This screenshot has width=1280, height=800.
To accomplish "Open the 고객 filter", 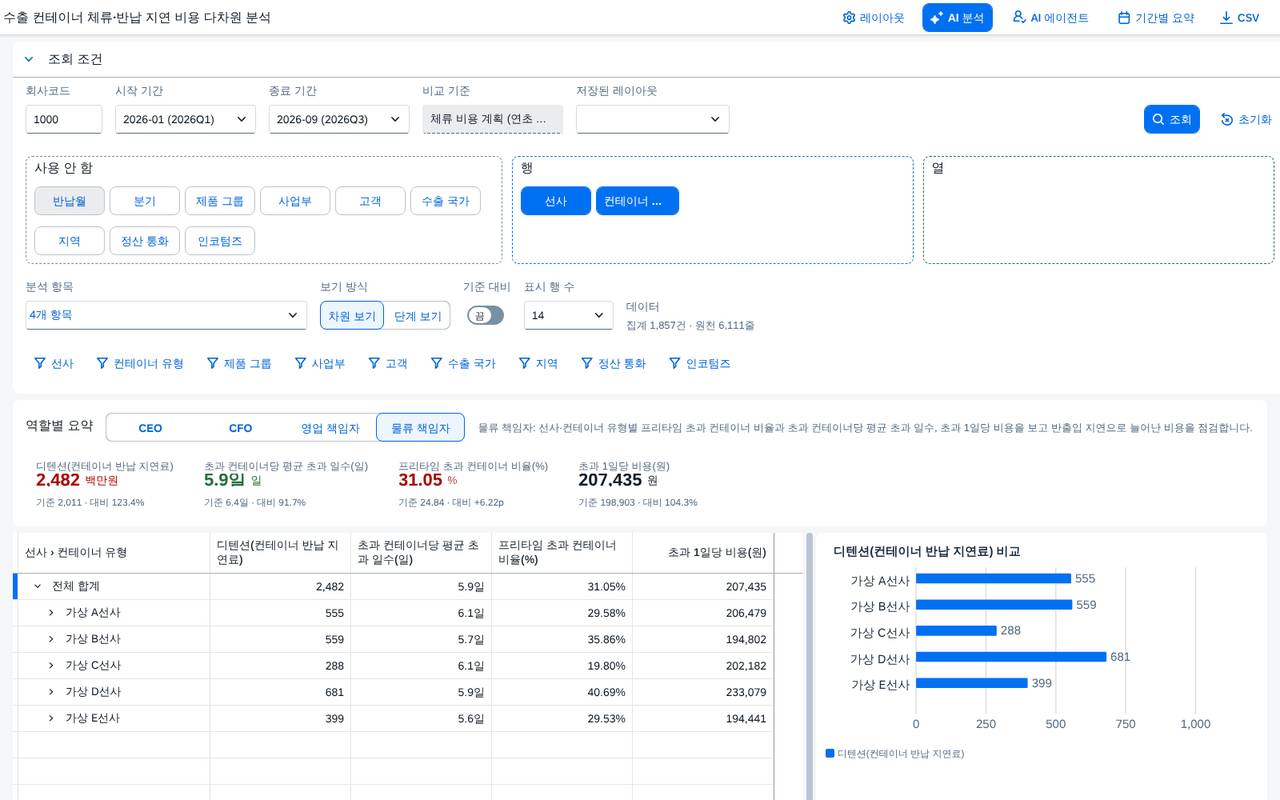I will tap(388, 364).
